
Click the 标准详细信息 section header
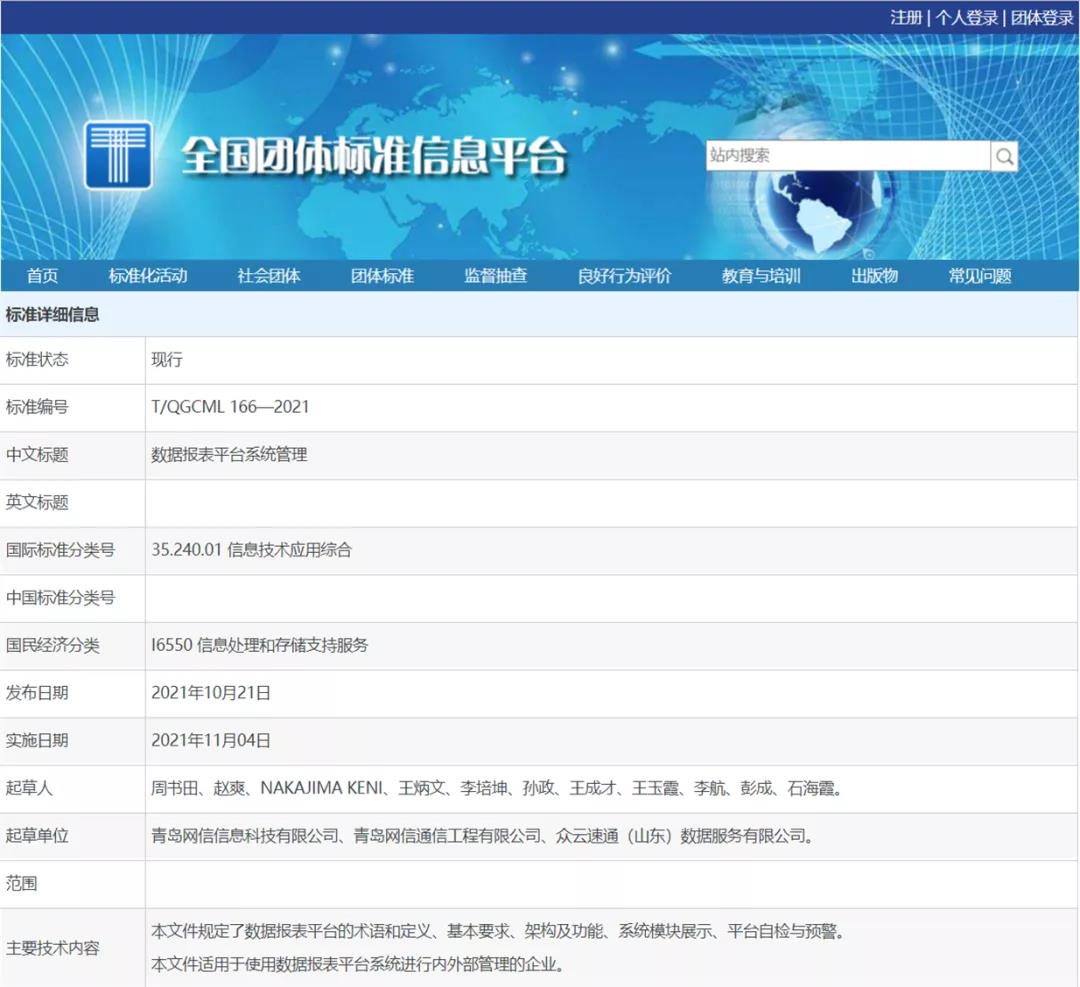[x=53, y=314]
